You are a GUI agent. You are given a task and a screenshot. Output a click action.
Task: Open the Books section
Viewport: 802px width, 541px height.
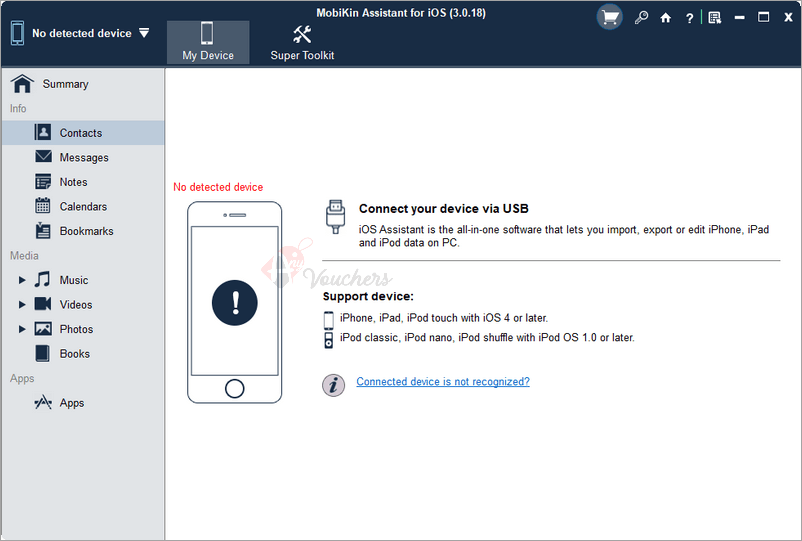point(74,354)
